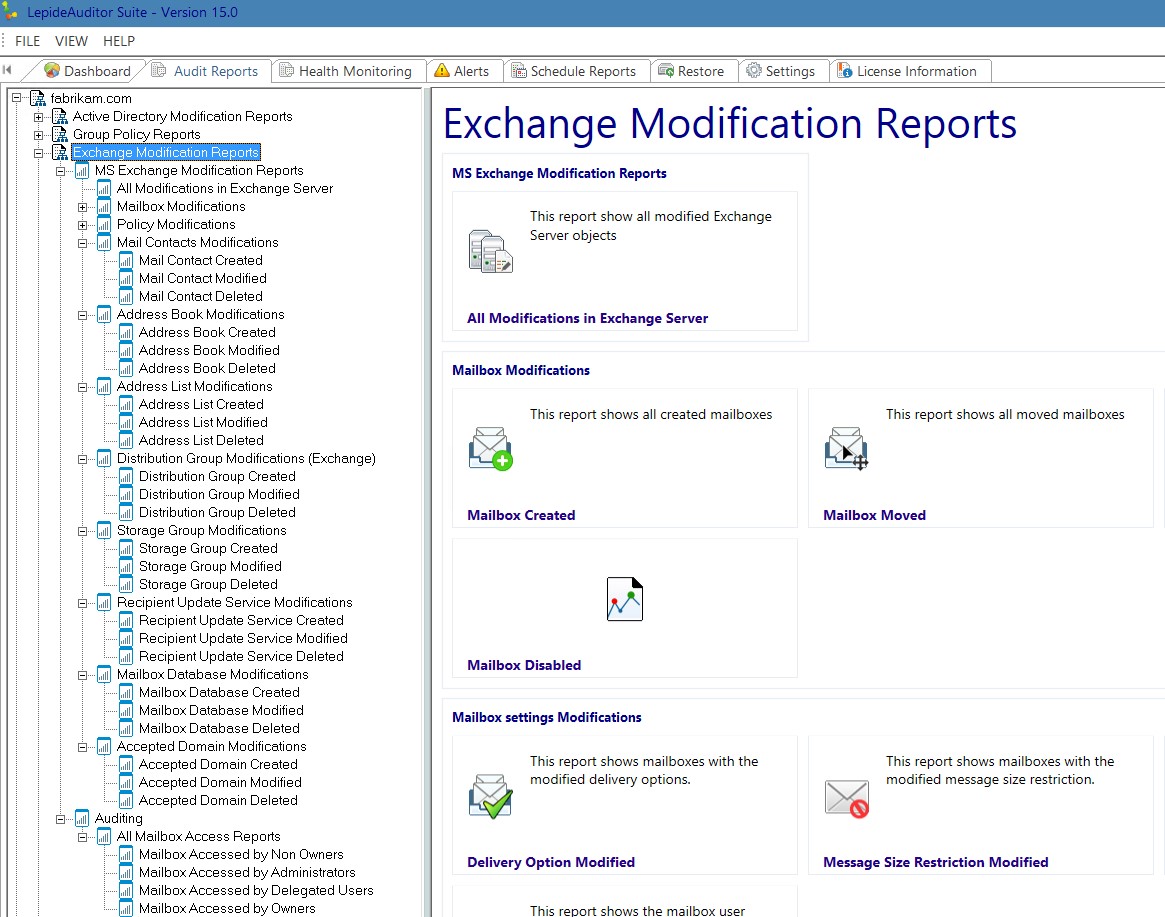Expand the Policy Modifications tree node

point(83,225)
